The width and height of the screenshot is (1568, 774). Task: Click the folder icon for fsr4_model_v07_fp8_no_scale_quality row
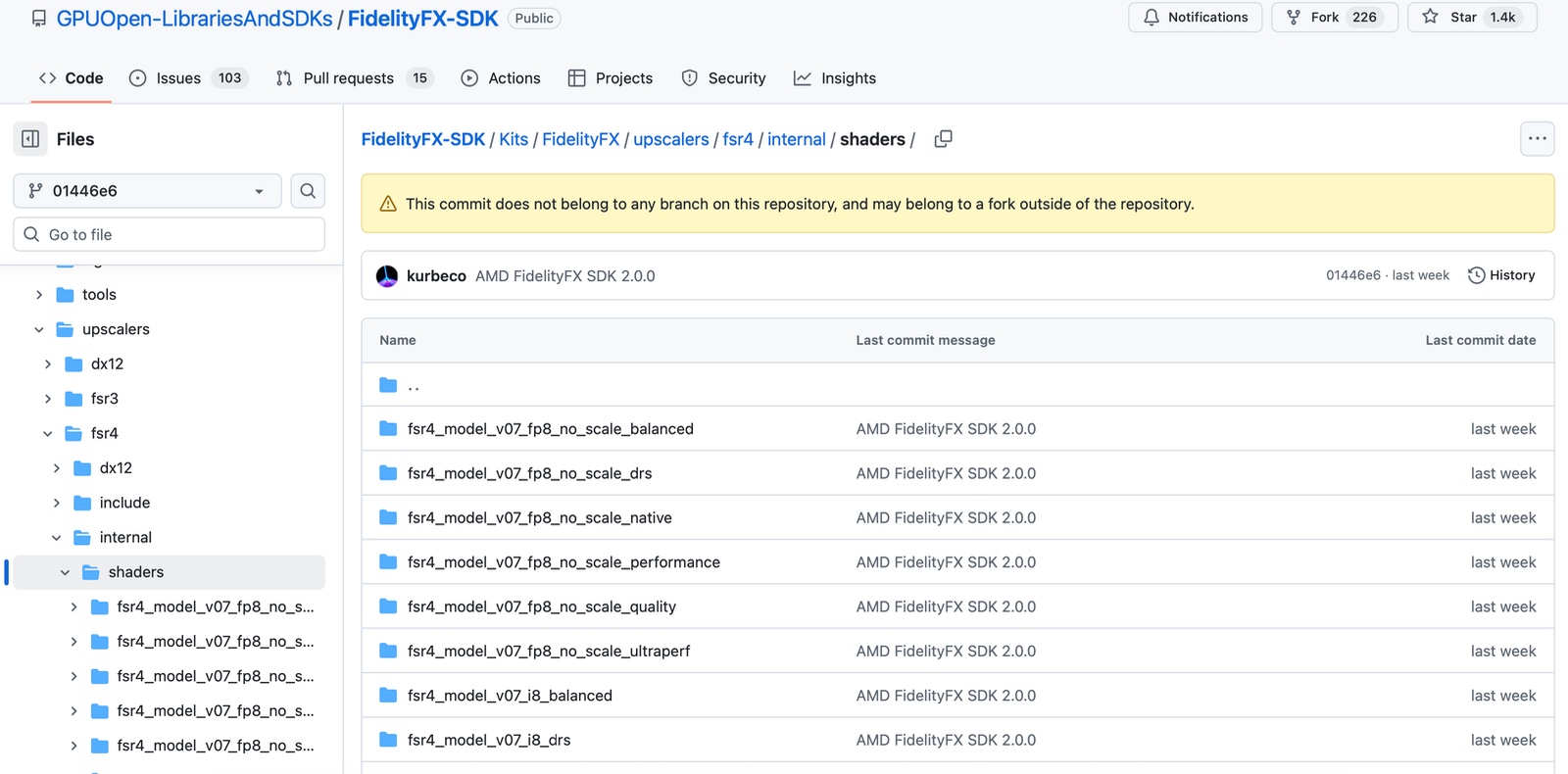tap(388, 606)
